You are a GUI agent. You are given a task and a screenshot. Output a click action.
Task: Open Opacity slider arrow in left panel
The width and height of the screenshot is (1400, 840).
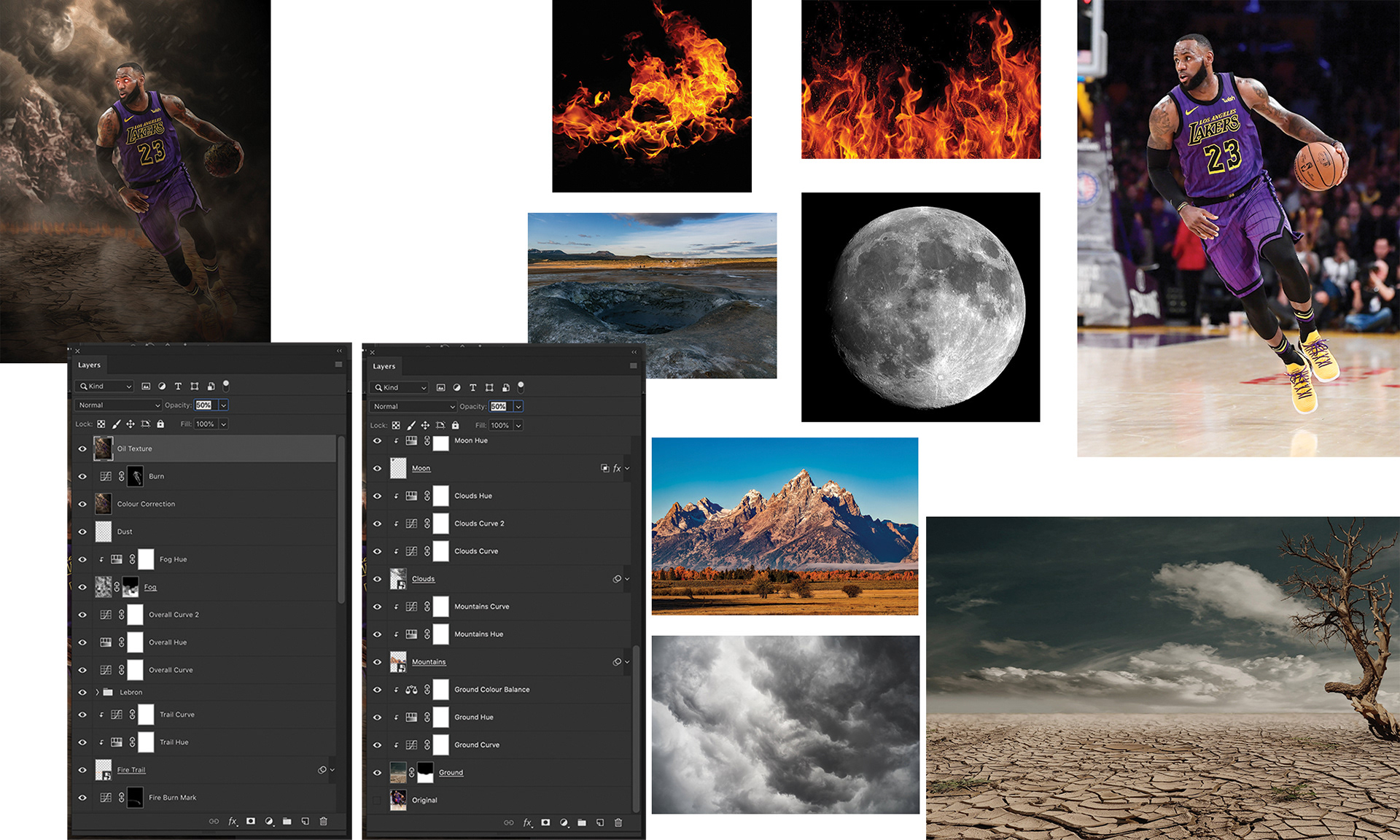point(224,405)
